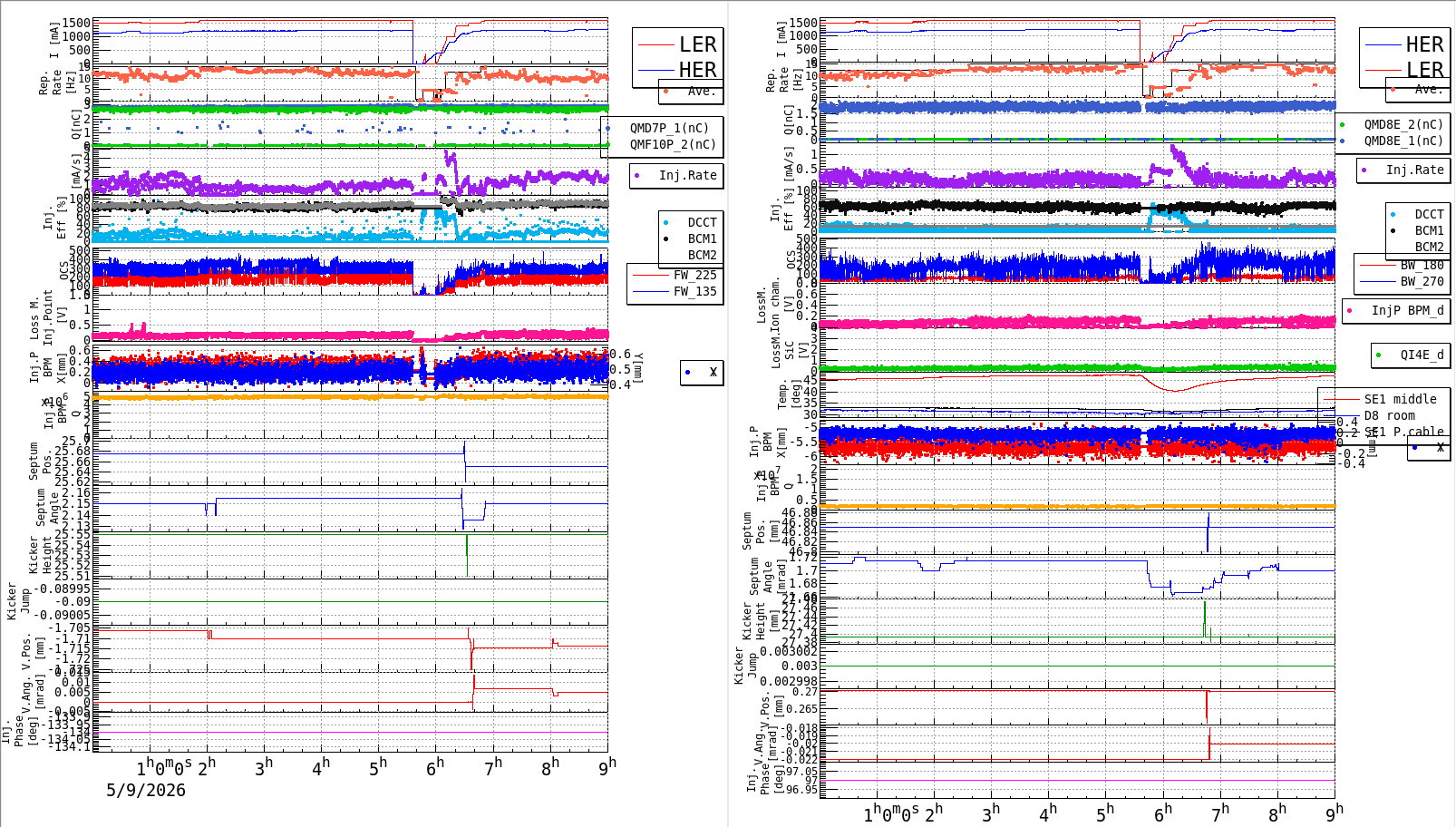This screenshot has height=827, width=1456.
Task: Click the BCM1 entry above FW_225 legend
Action: (x=702, y=238)
